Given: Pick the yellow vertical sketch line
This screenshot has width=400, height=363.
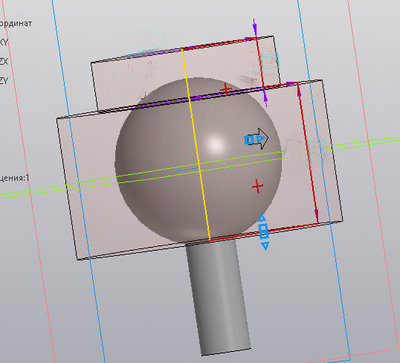Looking at the screenshot, I should click(x=196, y=144).
